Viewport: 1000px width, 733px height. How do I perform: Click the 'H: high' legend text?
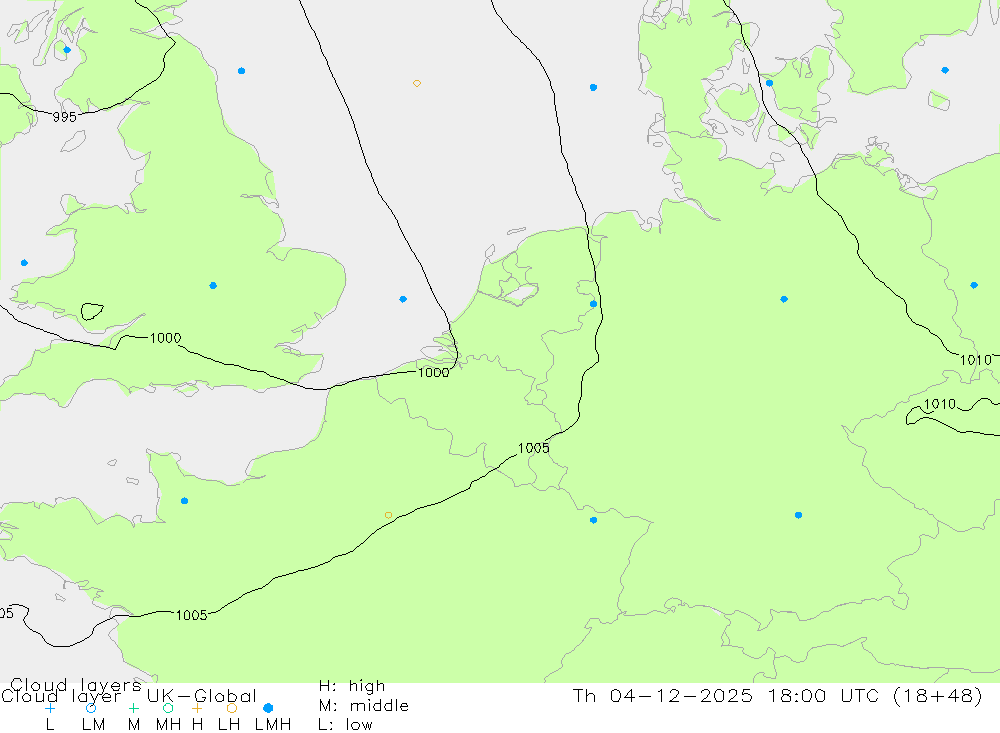coord(351,686)
